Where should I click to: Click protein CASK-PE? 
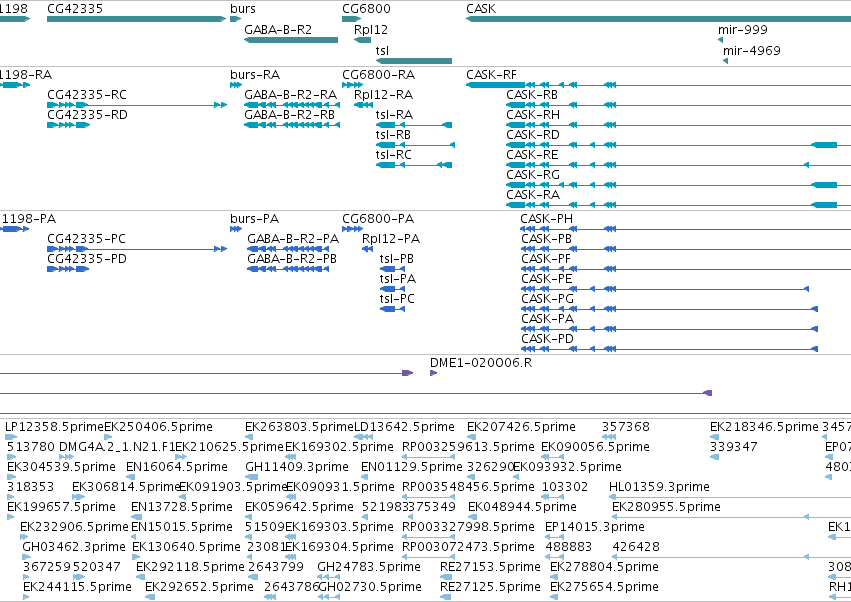(547, 279)
